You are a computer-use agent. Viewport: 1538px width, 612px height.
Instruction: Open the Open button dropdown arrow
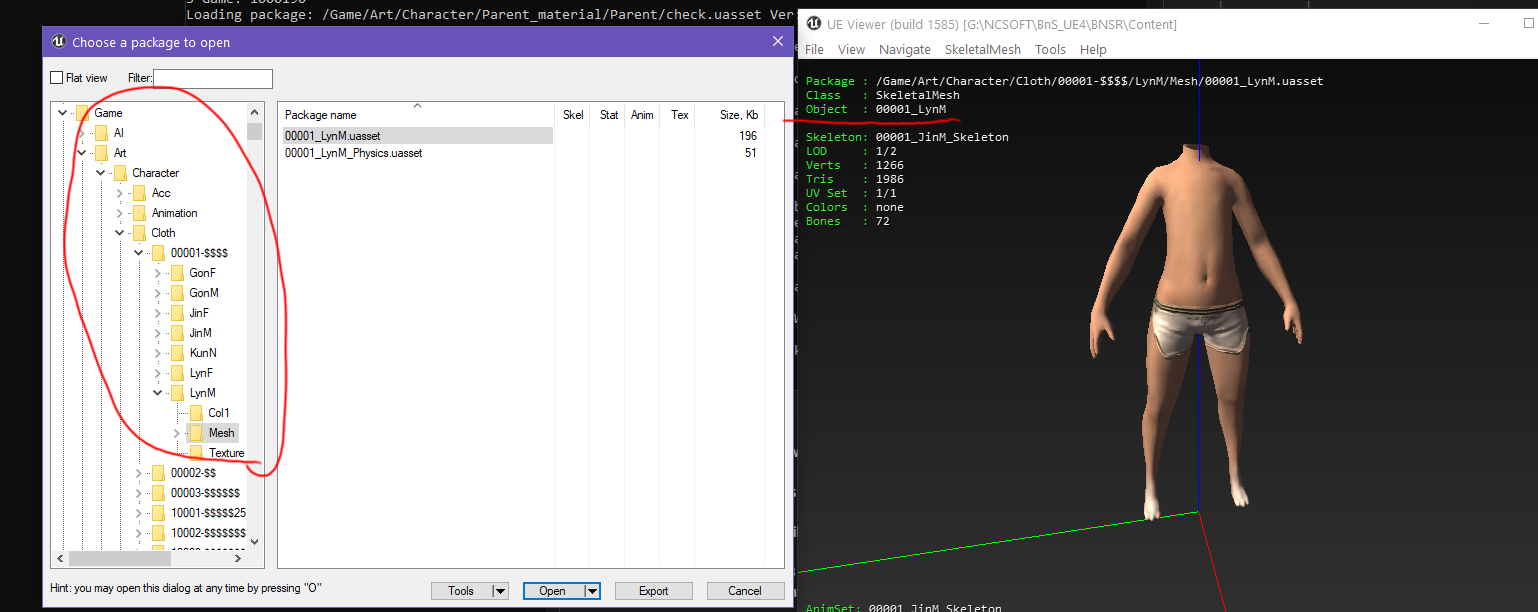[592, 591]
